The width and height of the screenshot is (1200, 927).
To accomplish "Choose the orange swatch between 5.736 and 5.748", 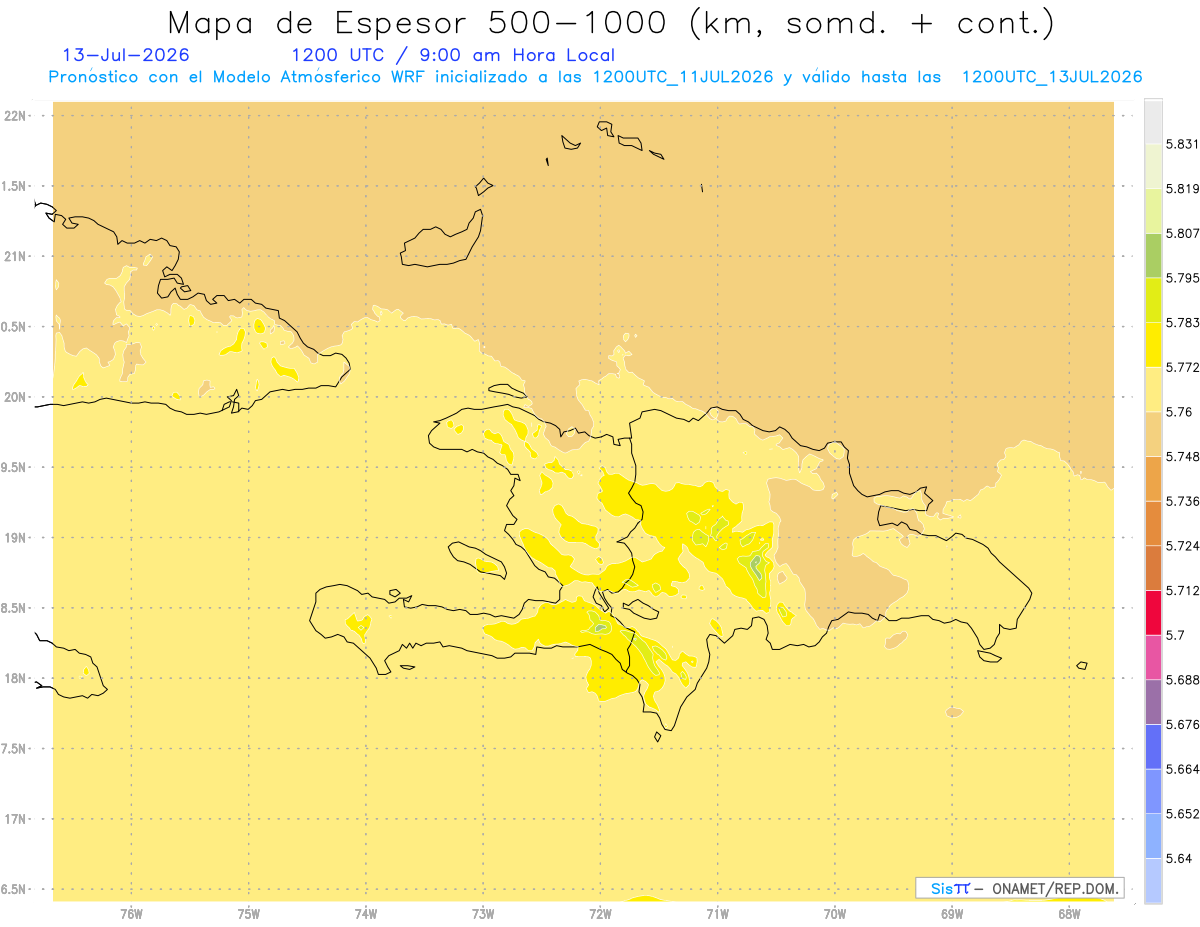I will tap(1153, 478).
